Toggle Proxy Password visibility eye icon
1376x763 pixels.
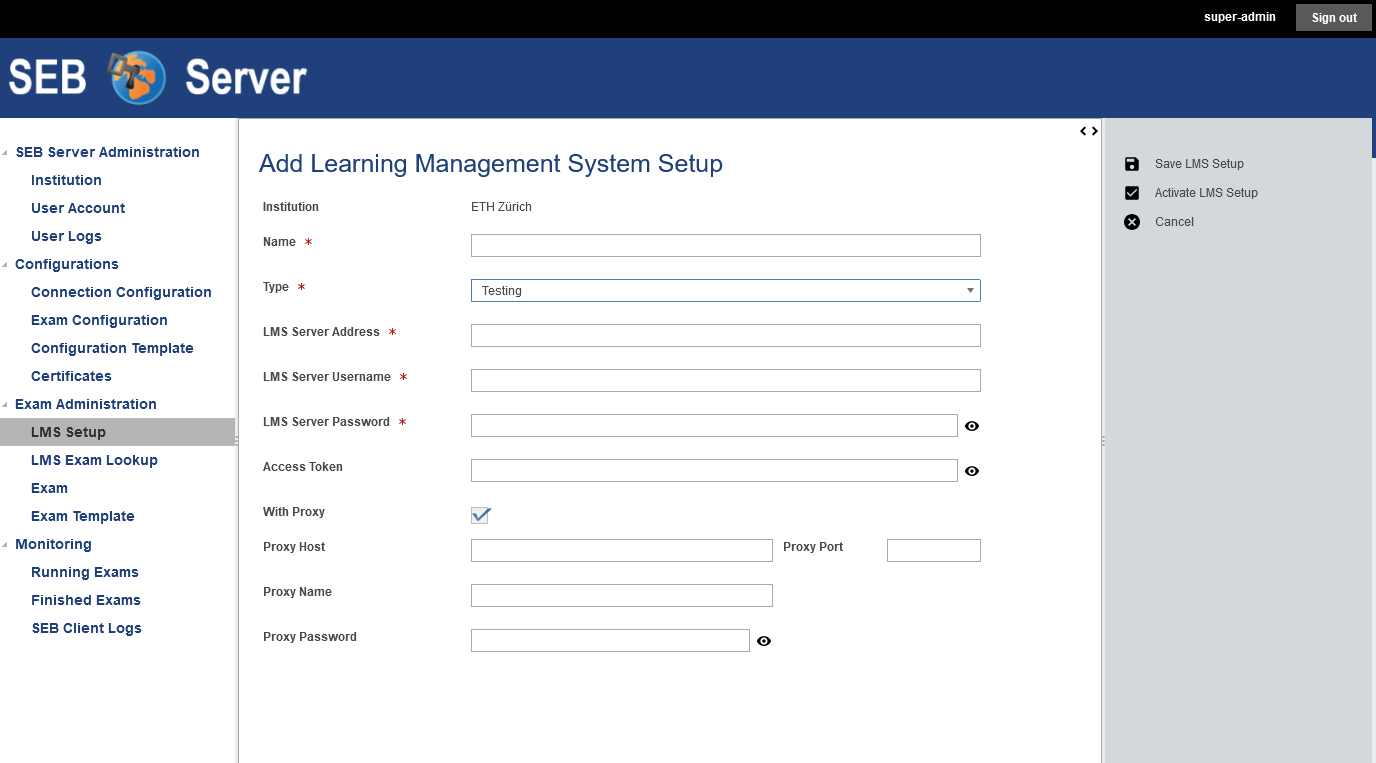click(764, 641)
